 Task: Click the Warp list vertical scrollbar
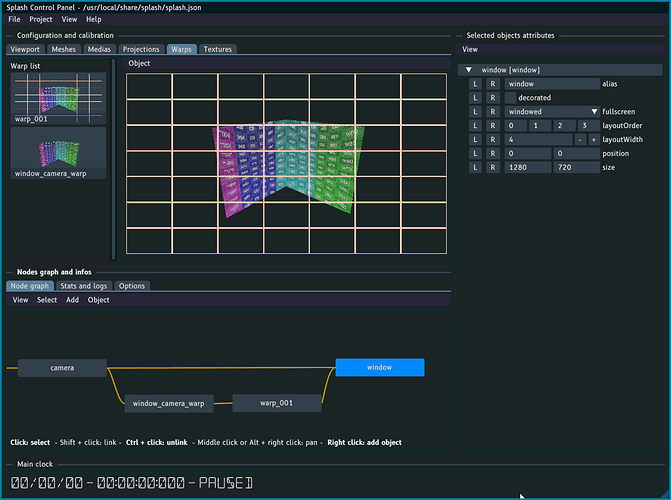113,159
